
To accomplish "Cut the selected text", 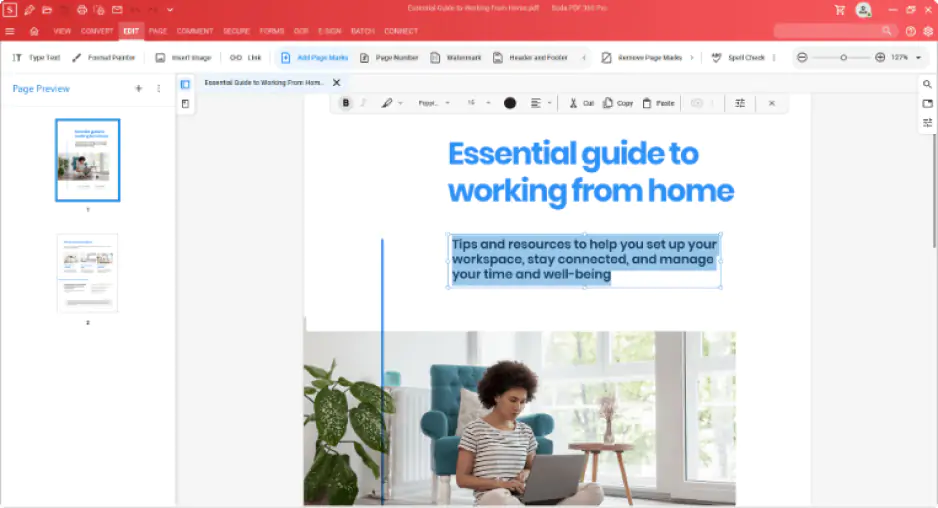I will (582, 103).
